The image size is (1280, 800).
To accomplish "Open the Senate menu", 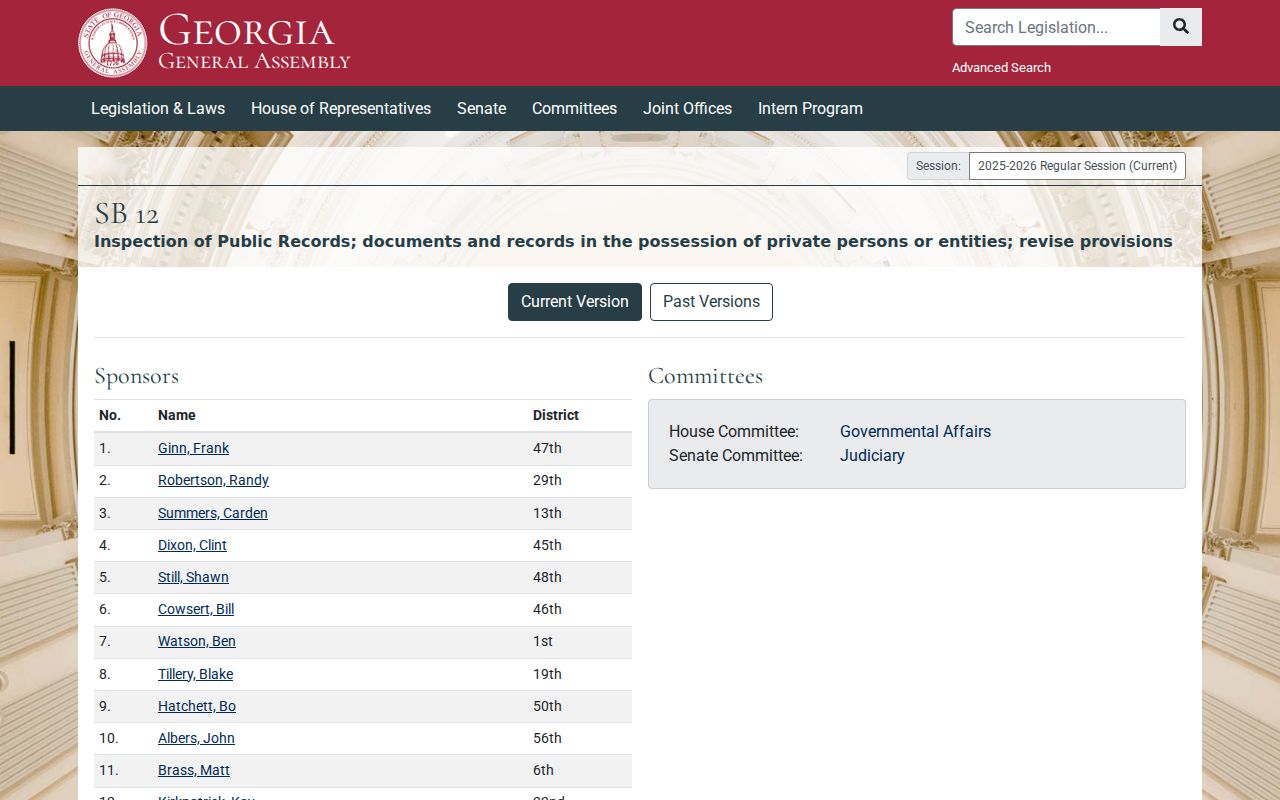I will click(x=481, y=108).
